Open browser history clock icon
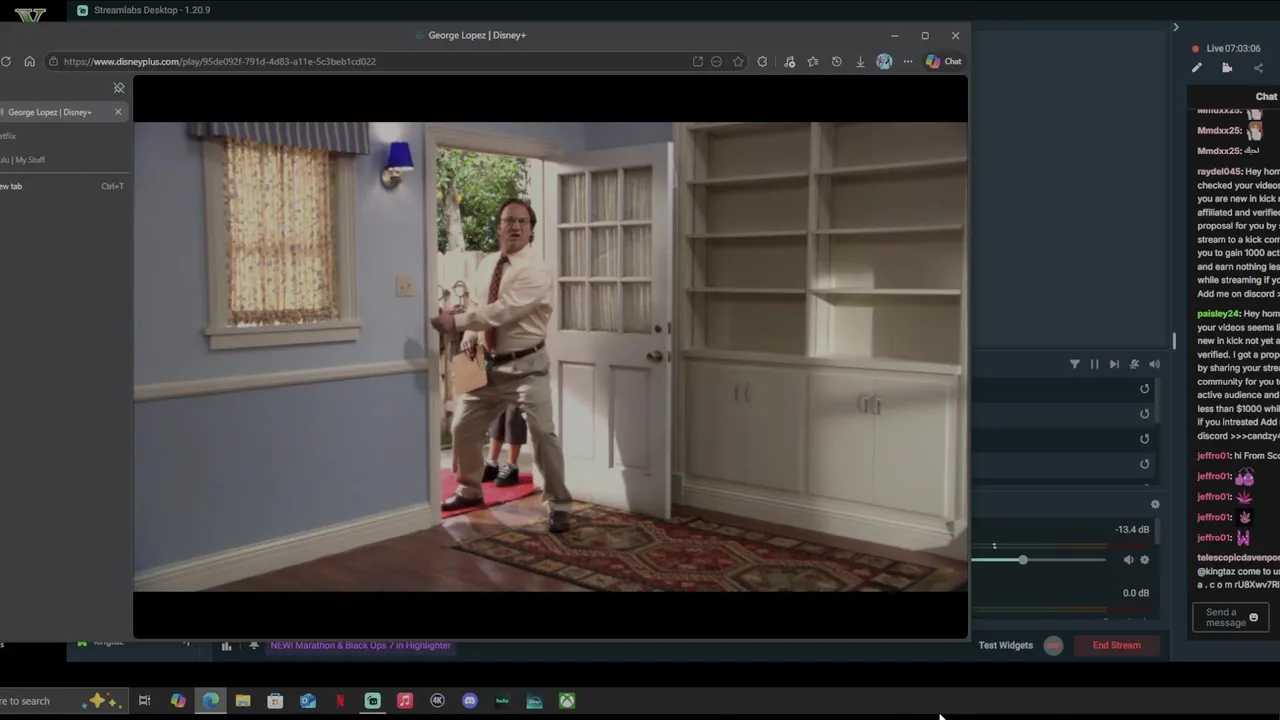Image resolution: width=1280 pixels, height=720 pixels. pyautogui.click(x=836, y=61)
